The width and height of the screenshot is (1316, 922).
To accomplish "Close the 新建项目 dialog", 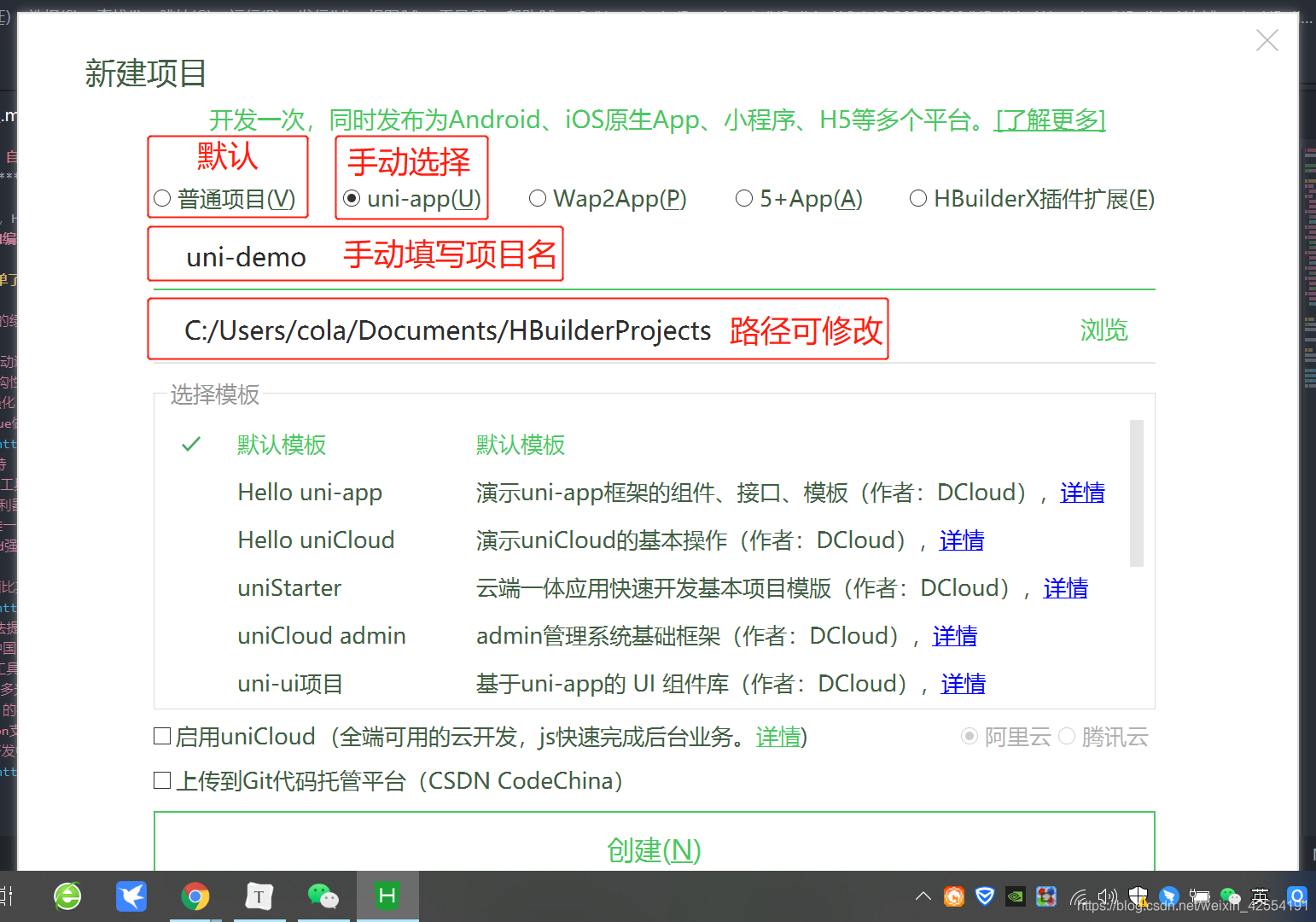I will 1267,40.
